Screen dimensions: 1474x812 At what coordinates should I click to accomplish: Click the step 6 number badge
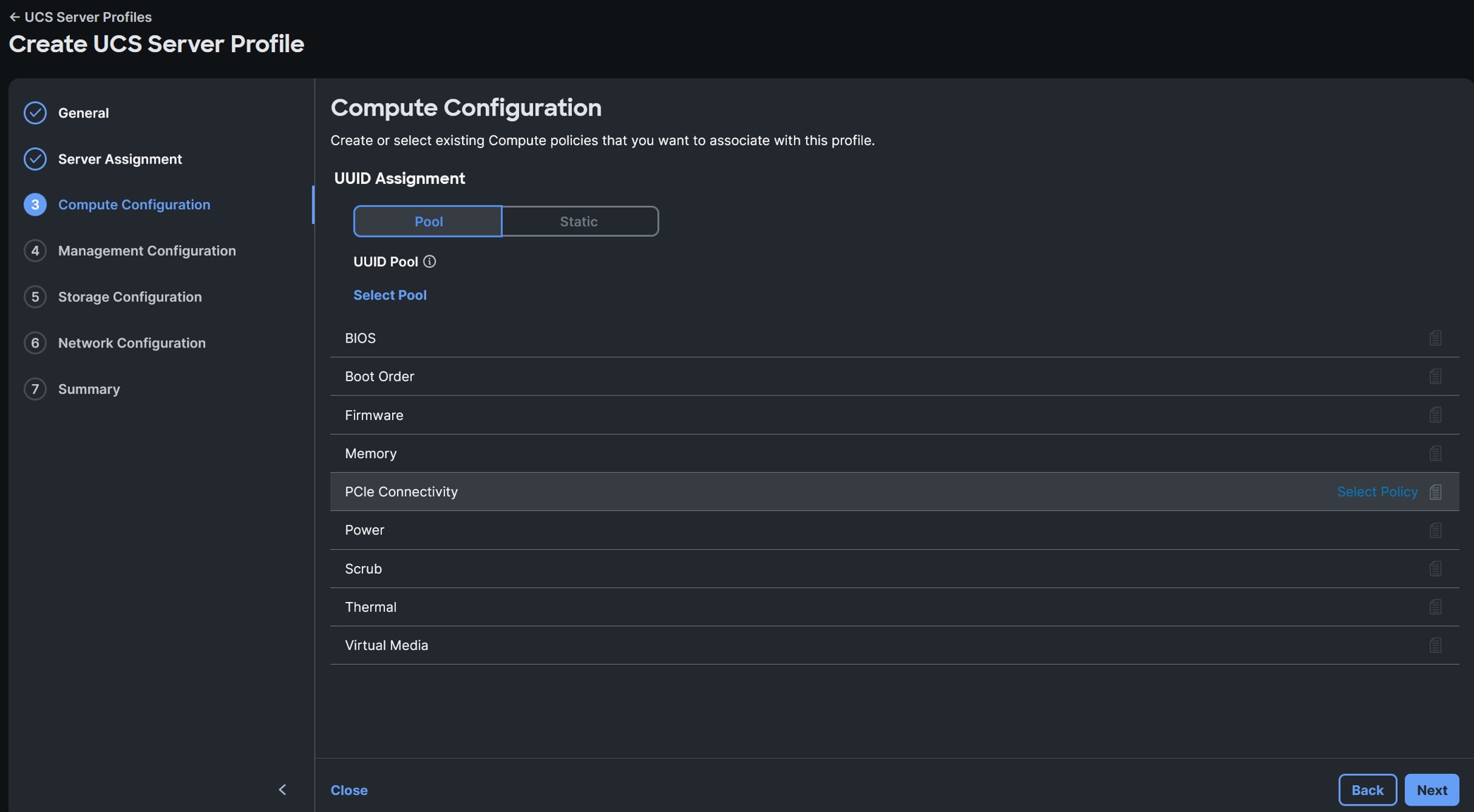click(35, 343)
